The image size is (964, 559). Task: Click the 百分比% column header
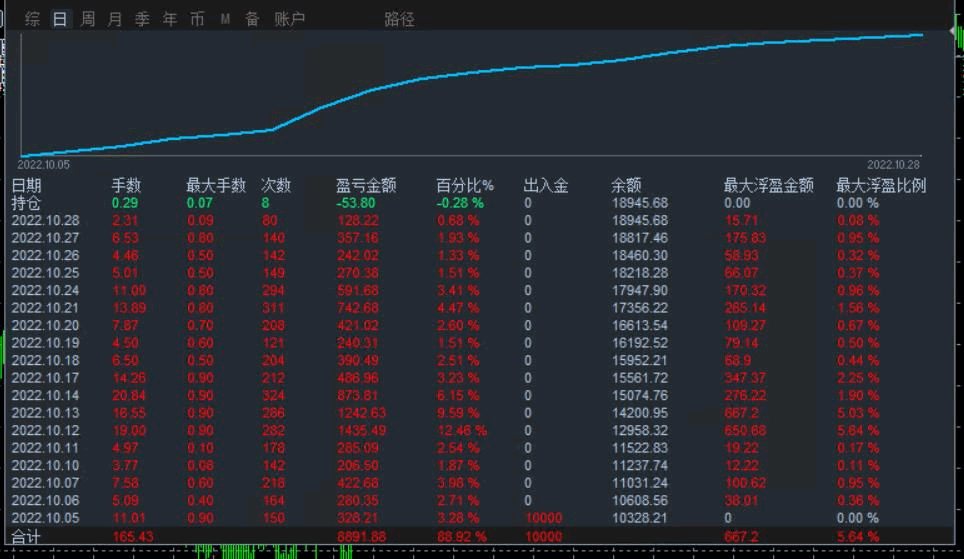click(x=465, y=185)
